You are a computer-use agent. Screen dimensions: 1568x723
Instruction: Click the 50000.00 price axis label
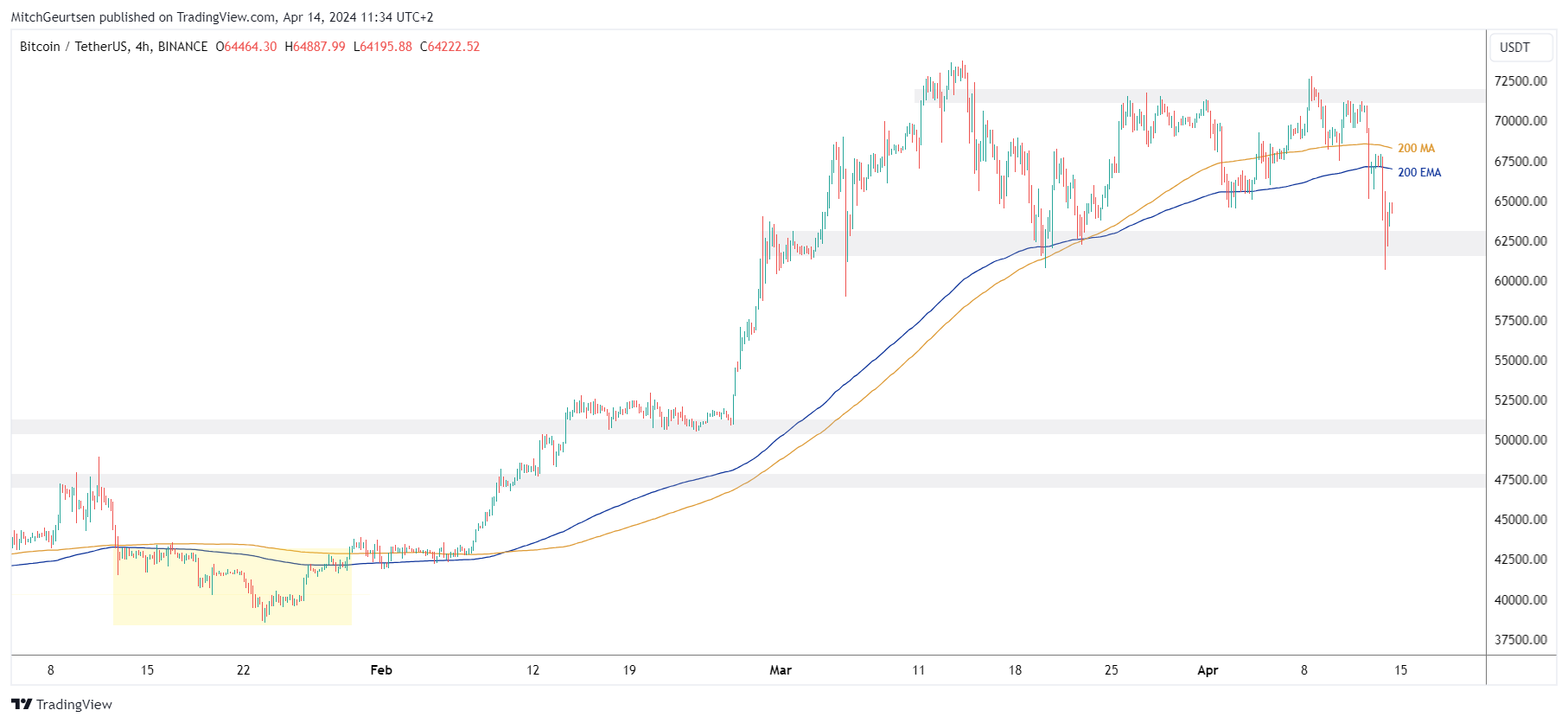coord(1520,440)
